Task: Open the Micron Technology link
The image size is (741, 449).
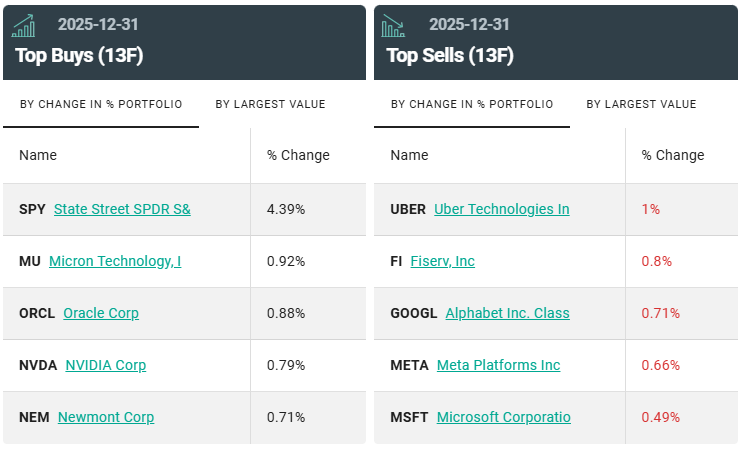Action: point(115,261)
